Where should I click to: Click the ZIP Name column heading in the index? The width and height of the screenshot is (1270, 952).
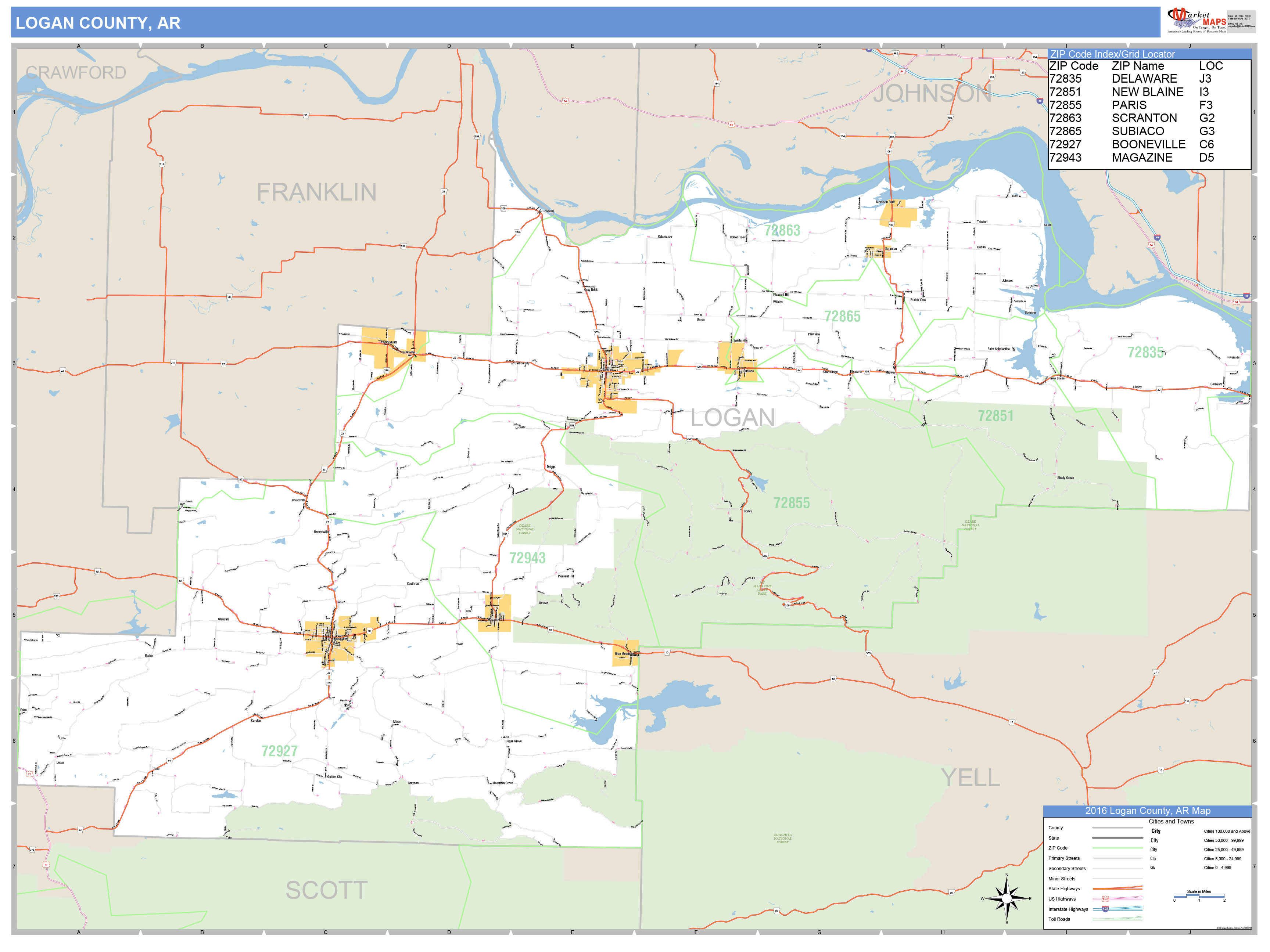pos(1138,66)
